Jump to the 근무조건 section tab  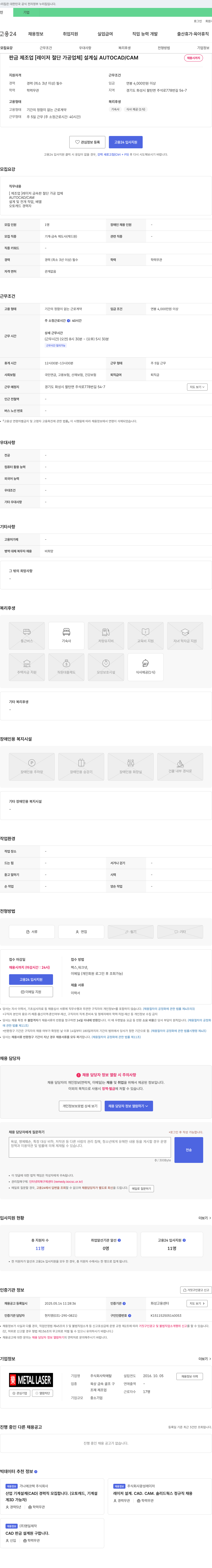46,47
